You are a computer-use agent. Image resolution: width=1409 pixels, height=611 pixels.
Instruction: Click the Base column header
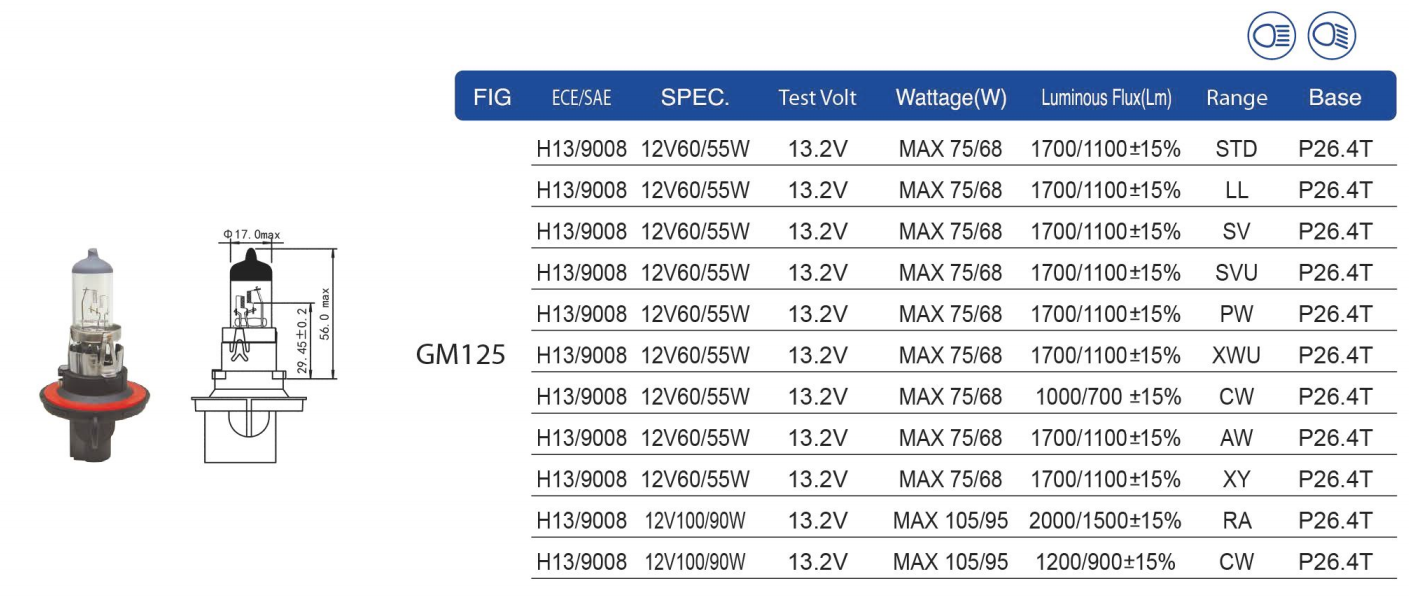(x=1335, y=97)
